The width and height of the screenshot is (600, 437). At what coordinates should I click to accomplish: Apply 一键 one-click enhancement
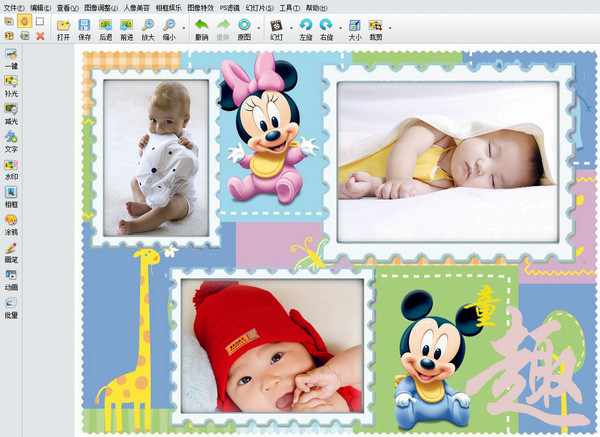[11, 59]
